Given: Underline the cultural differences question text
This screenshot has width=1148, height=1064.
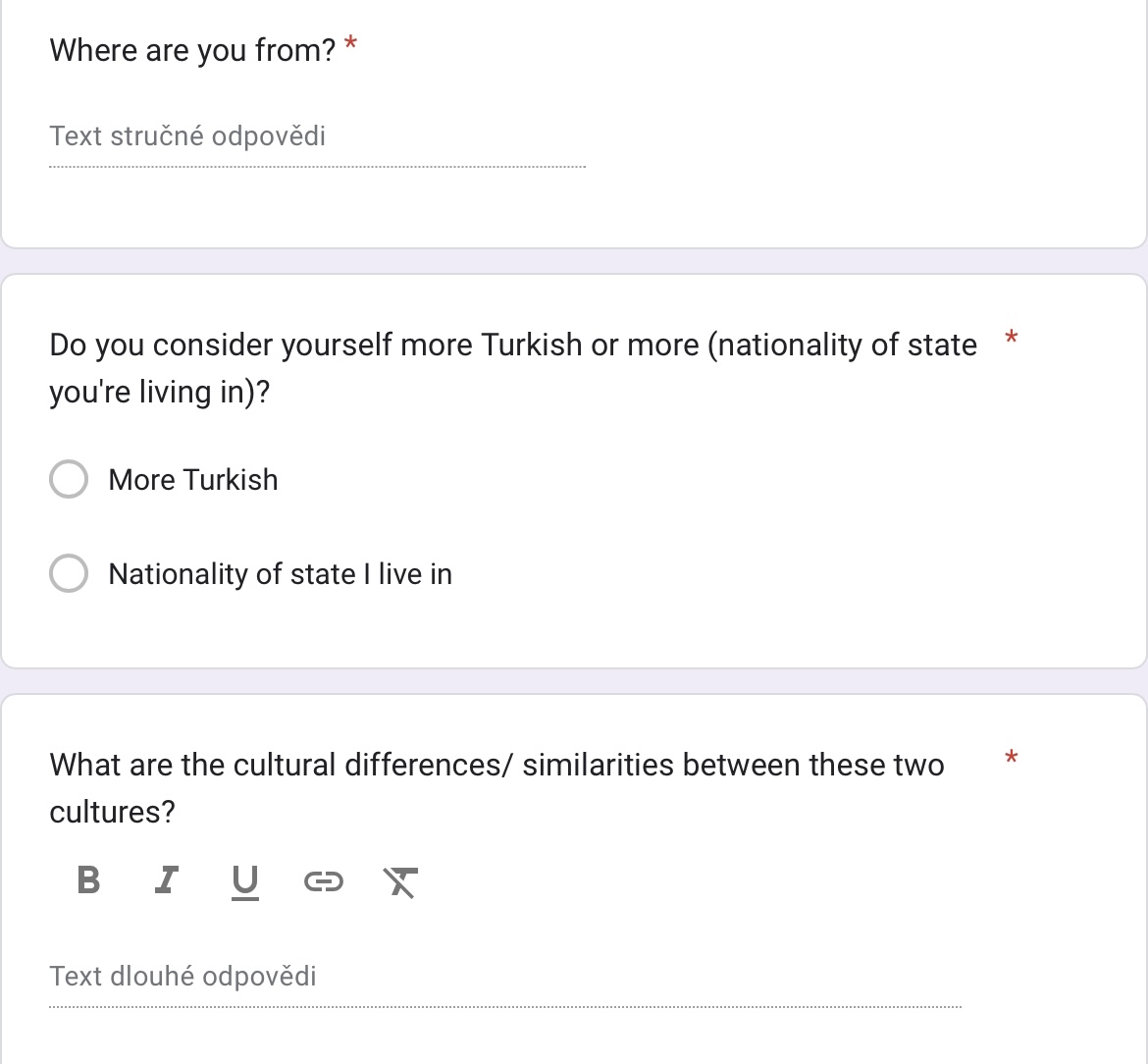Looking at the screenshot, I should pos(244,880).
